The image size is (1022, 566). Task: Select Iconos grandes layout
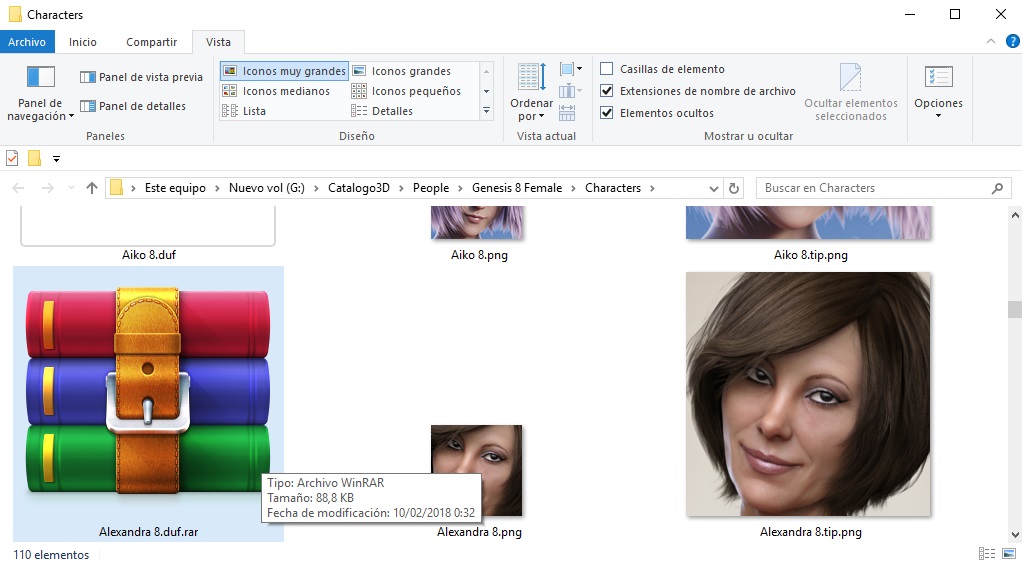[402, 70]
